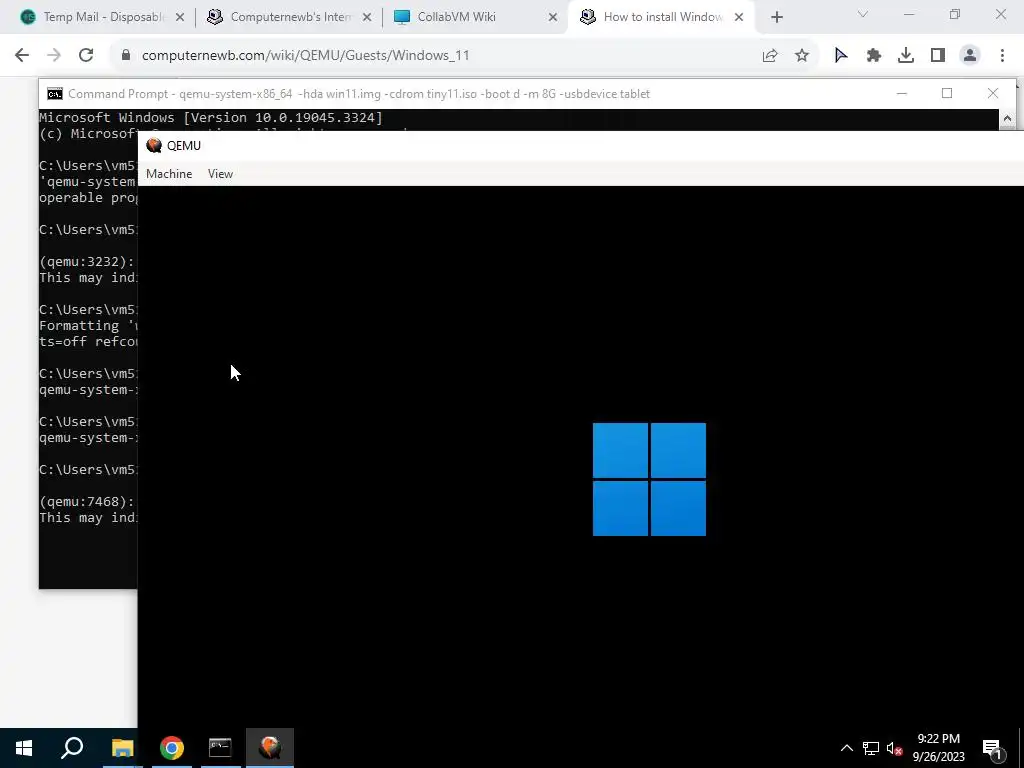Click the '(qemu:3232):' console line
The image size is (1024, 768).
pyautogui.click(x=88, y=261)
